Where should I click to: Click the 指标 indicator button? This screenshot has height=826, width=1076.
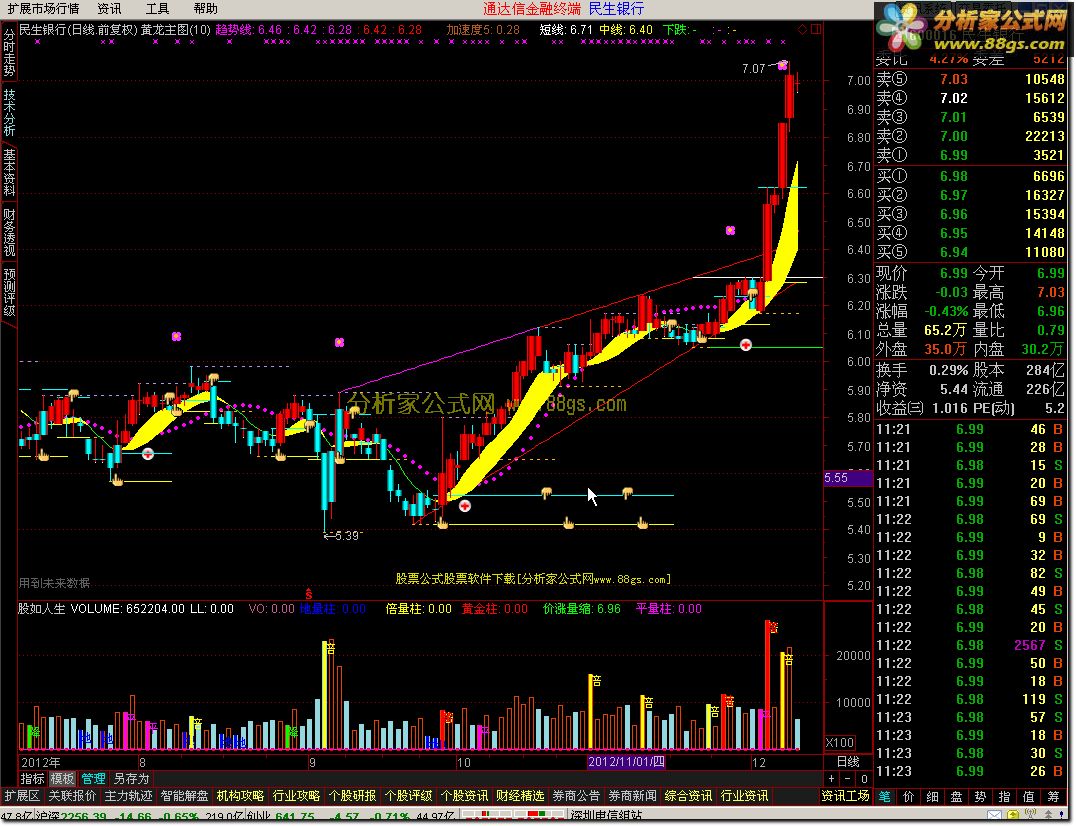pyautogui.click(x=32, y=779)
